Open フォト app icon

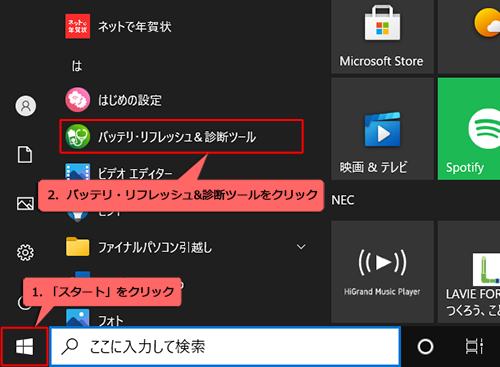click(78, 317)
